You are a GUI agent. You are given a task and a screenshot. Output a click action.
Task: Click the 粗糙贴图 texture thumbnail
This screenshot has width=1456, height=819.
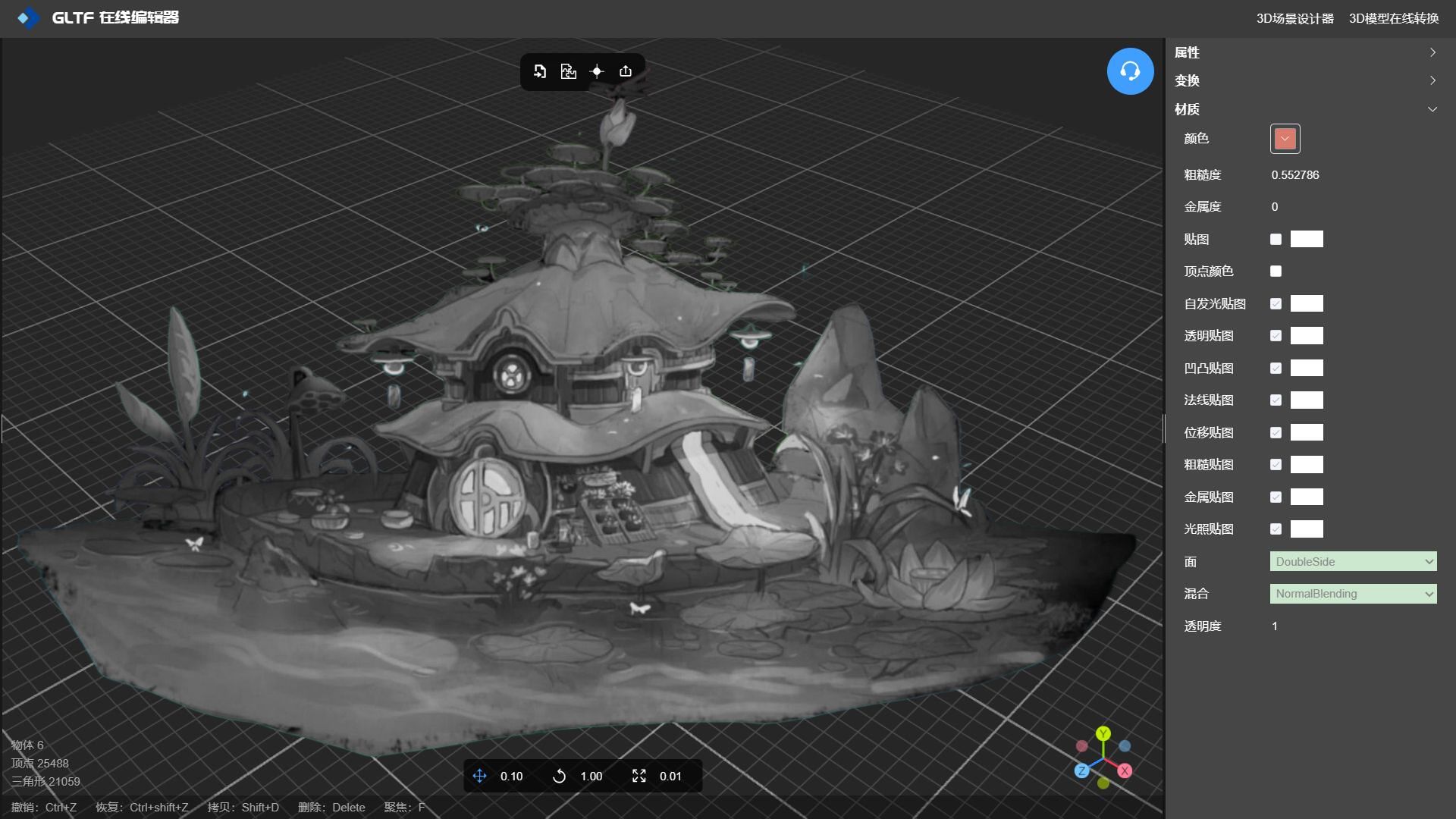(1307, 464)
